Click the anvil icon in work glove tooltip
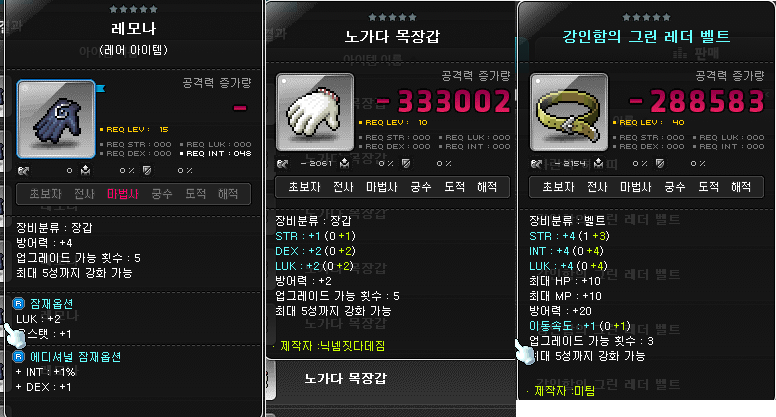Screen dimensions: 776x417 click(344, 163)
